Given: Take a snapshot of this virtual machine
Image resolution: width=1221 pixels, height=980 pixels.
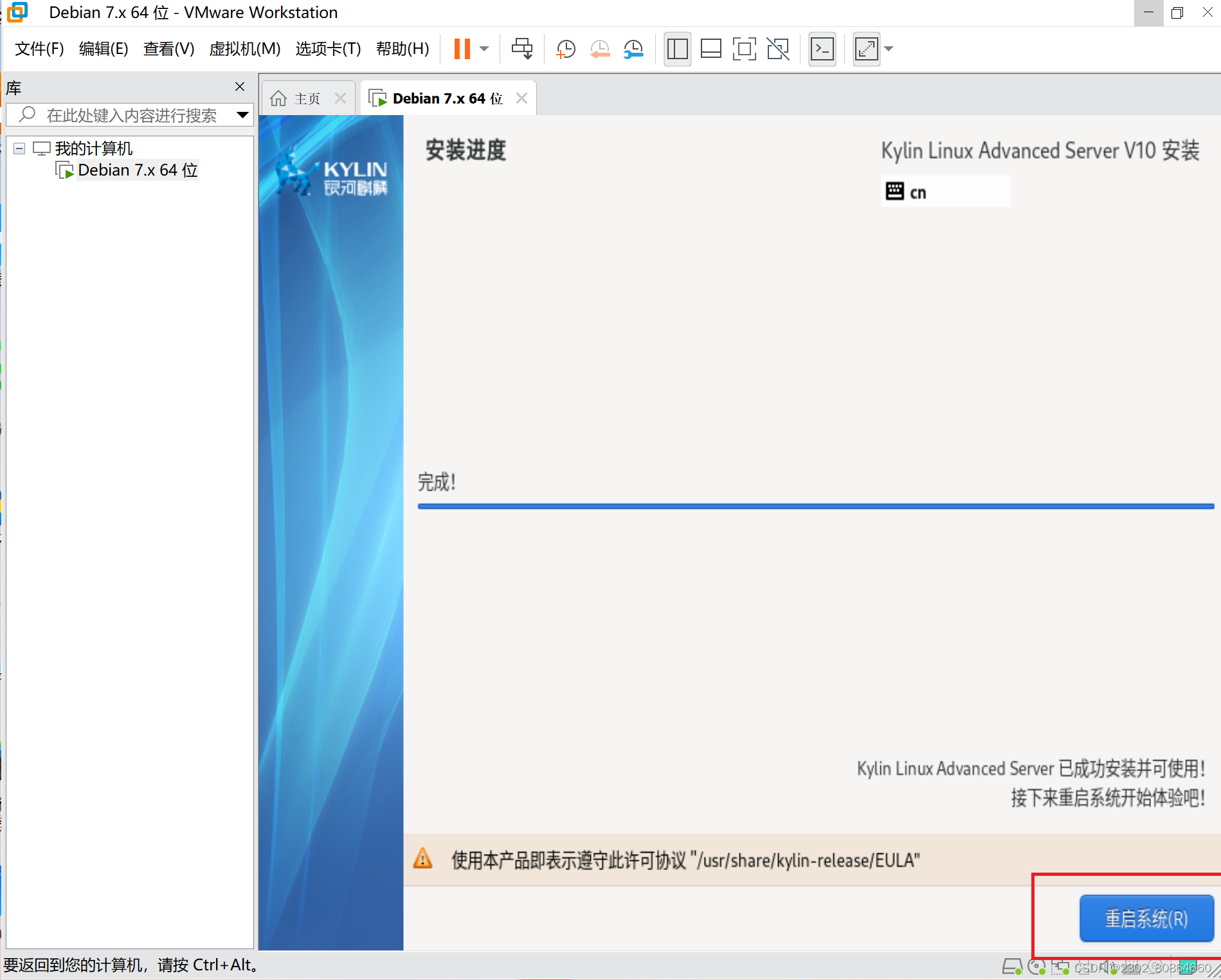Looking at the screenshot, I should coord(566,49).
